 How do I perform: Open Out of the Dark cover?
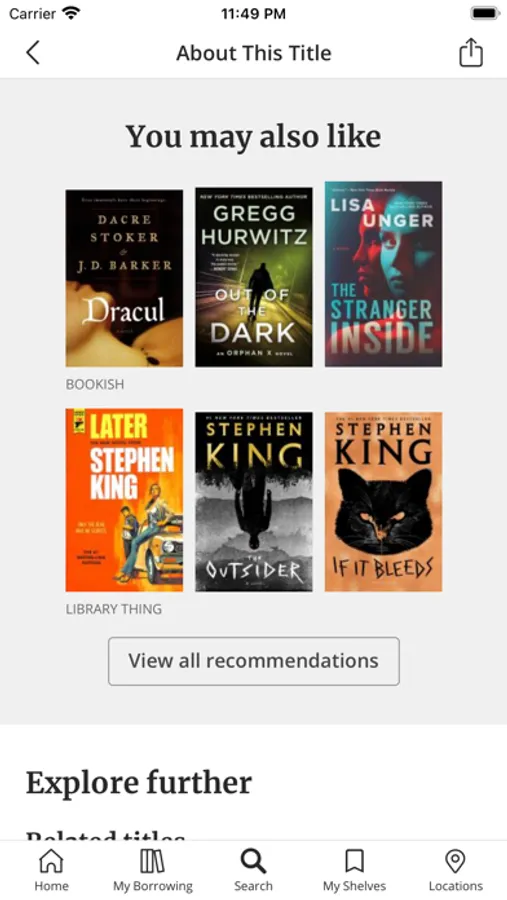tap(254, 277)
